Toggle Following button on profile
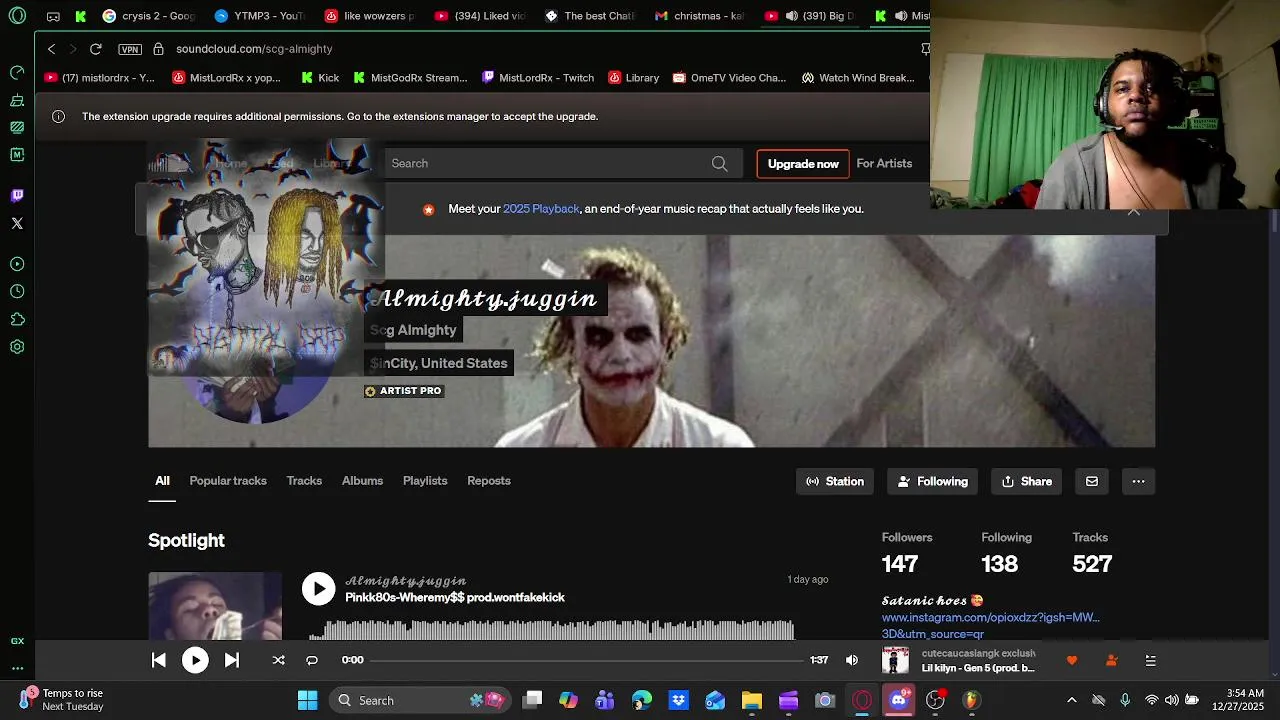 click(933, 481)
